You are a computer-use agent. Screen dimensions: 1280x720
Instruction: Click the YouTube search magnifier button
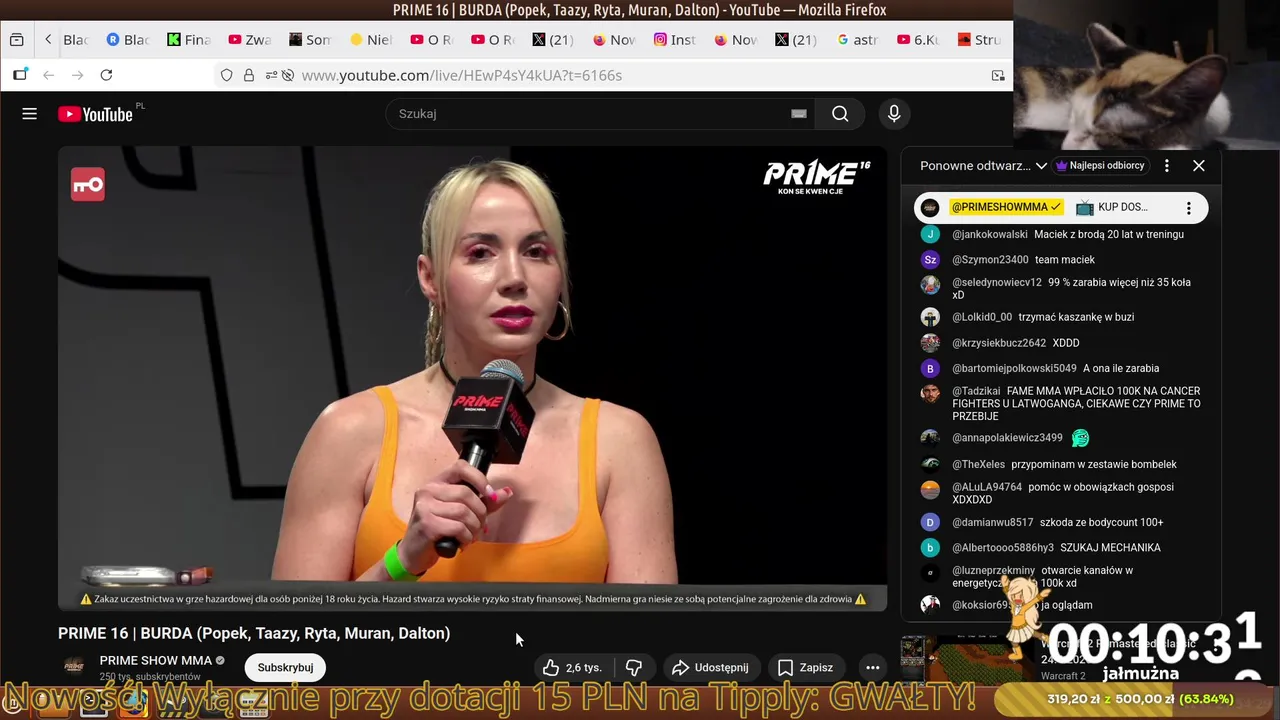[840, 114]
